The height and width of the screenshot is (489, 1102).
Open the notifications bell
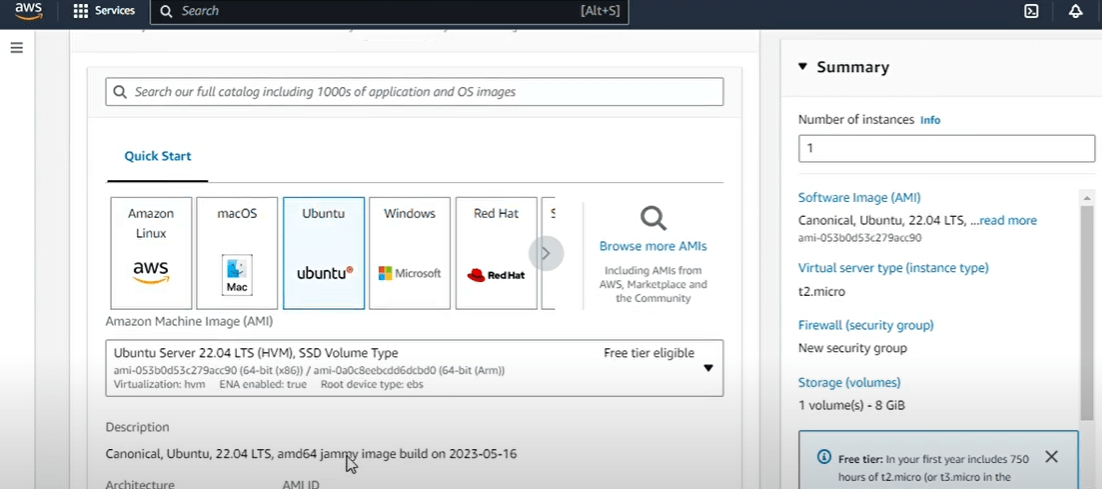1076,11
